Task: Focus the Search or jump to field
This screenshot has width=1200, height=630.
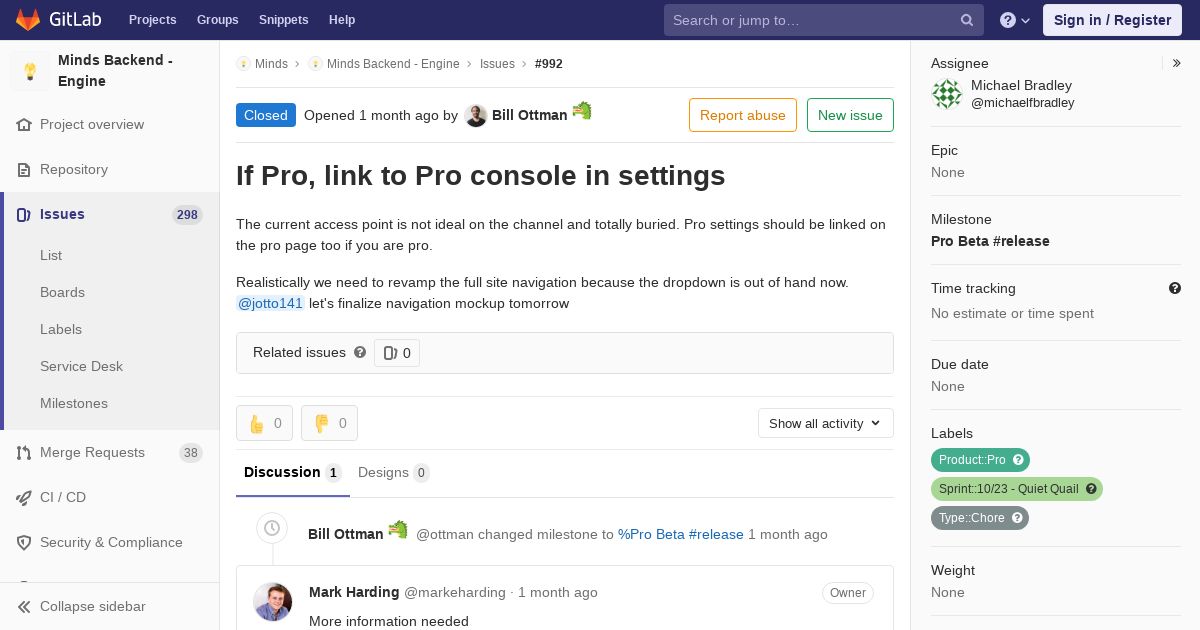Action: pyautogui.click(x=810, y=20)
